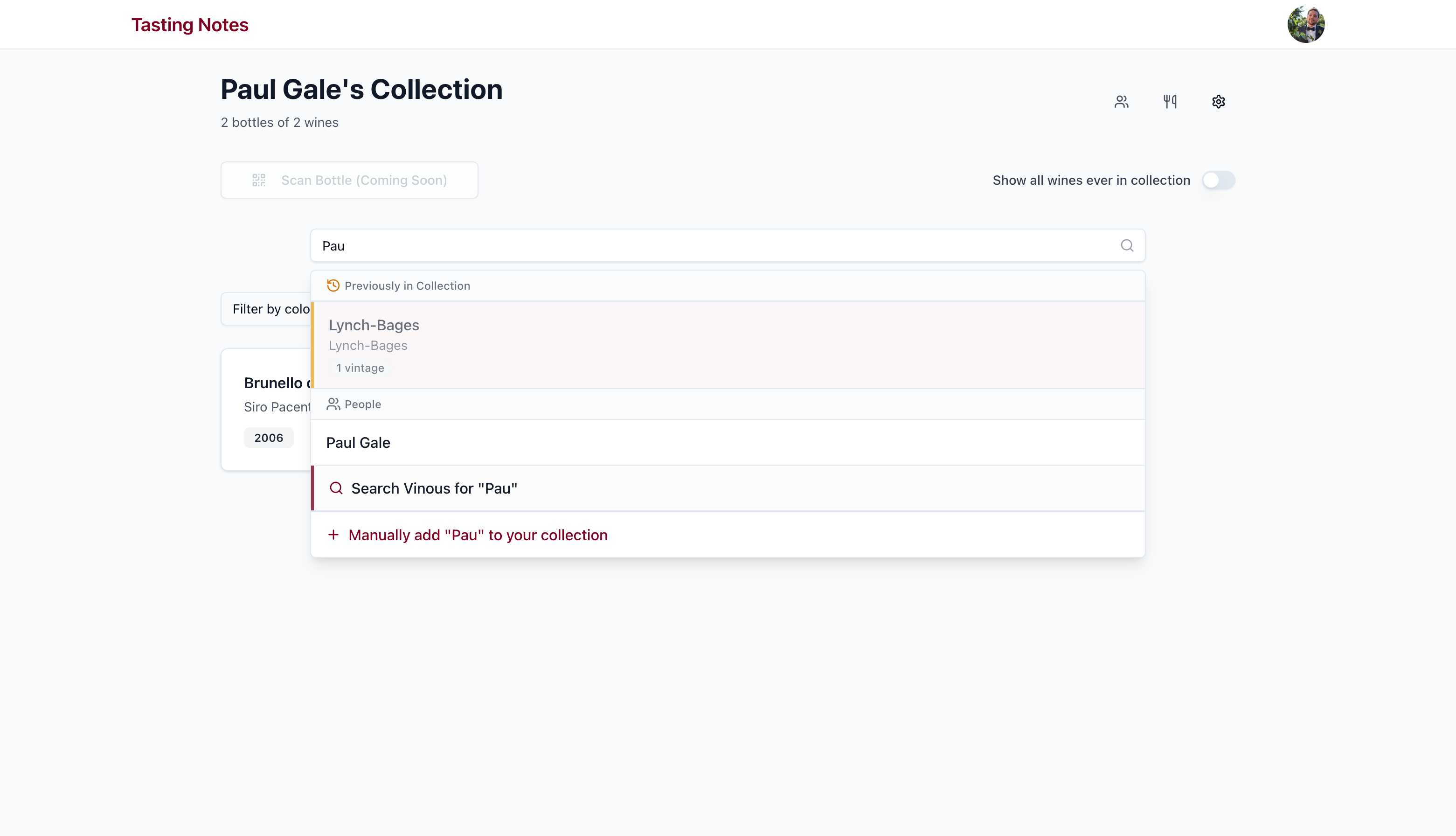Click the 1 vintage badge on Lynch-Bages
This screenshot has height=836, width=1456.
360,368
